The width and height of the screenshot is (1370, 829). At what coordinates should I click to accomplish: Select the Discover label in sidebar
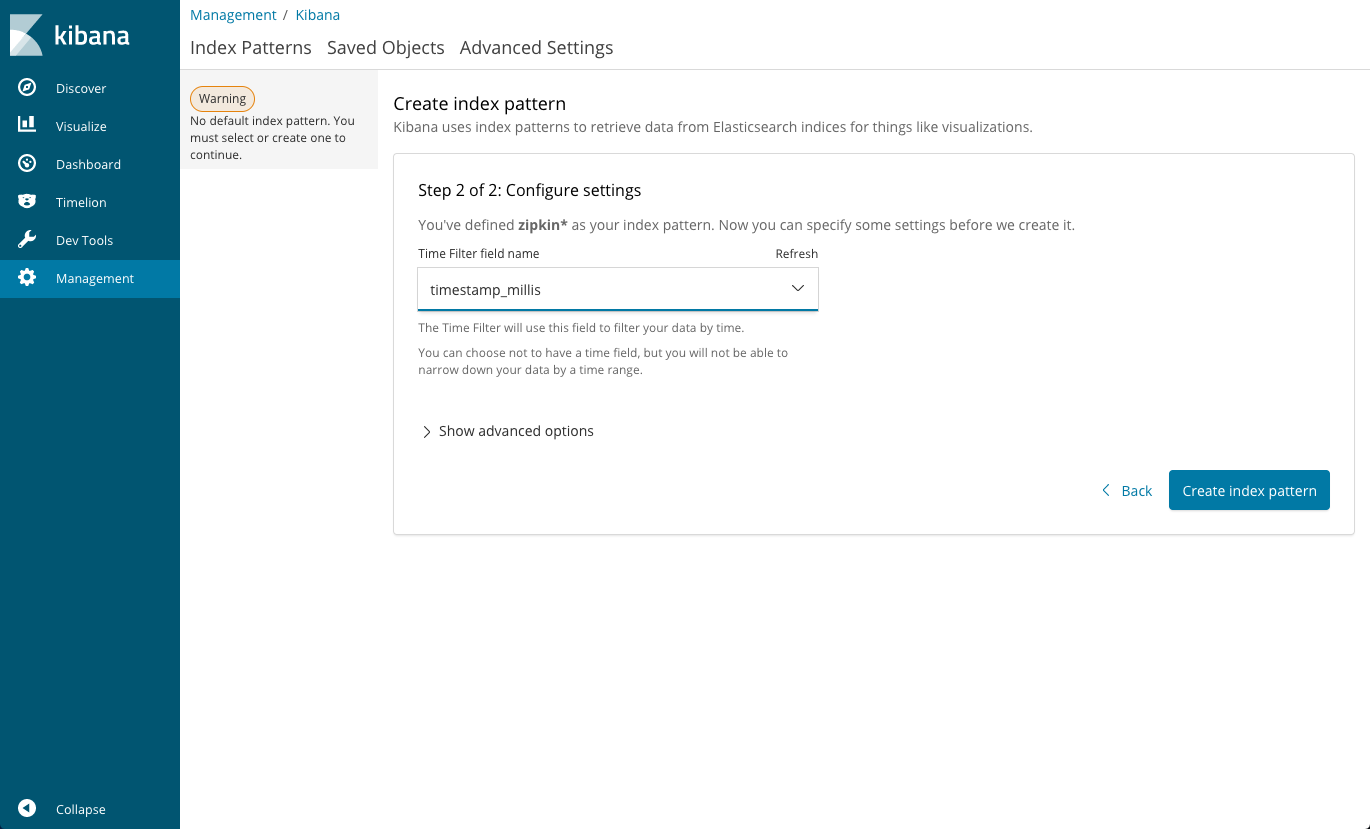point(81,88)
